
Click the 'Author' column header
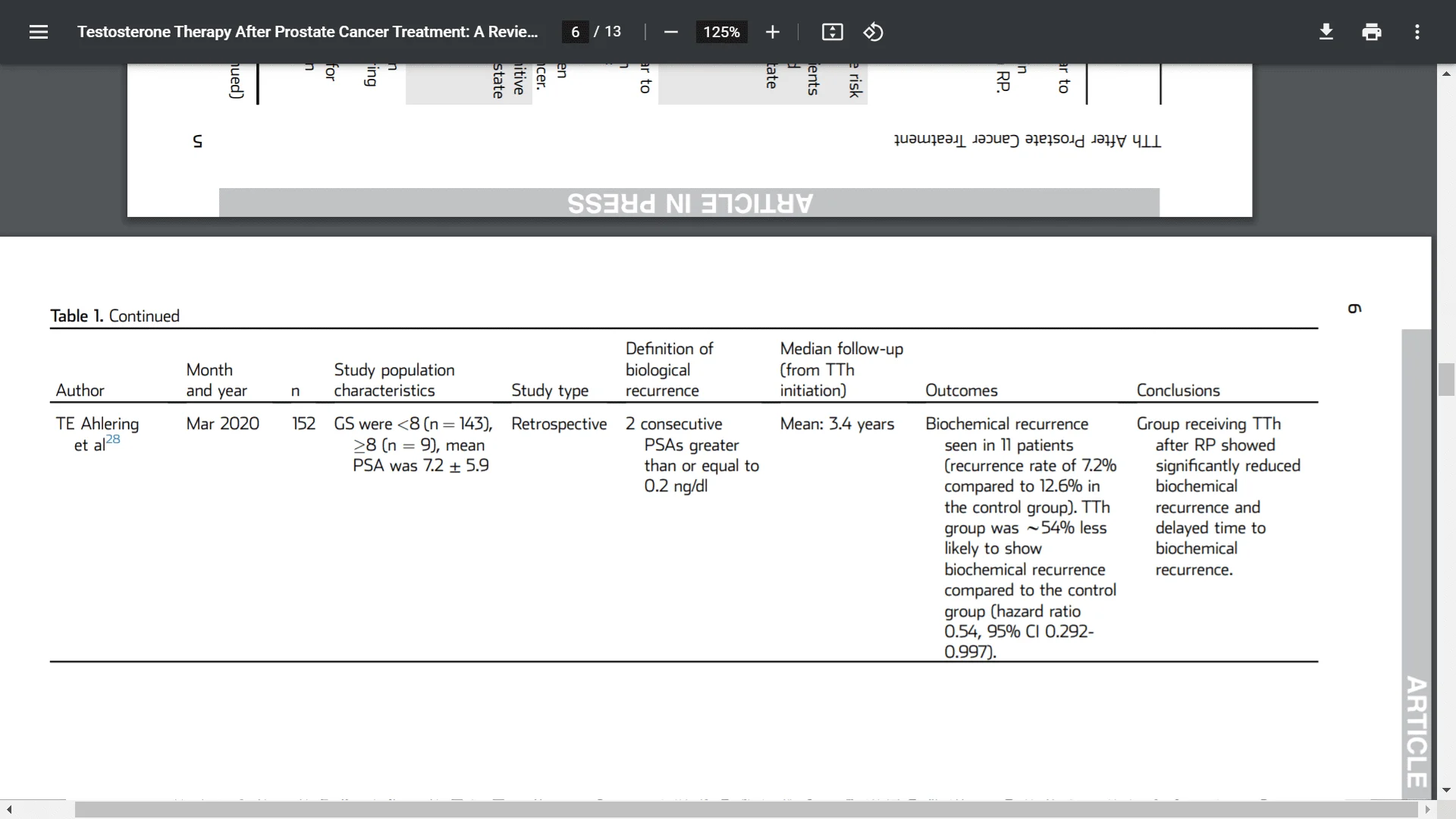point(80,390)
